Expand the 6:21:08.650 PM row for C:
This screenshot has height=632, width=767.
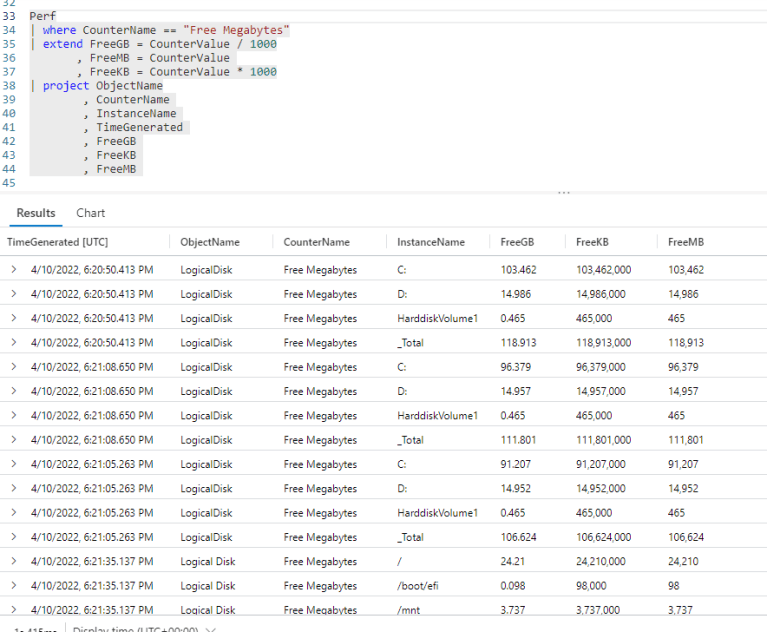(x=14, y=367)
